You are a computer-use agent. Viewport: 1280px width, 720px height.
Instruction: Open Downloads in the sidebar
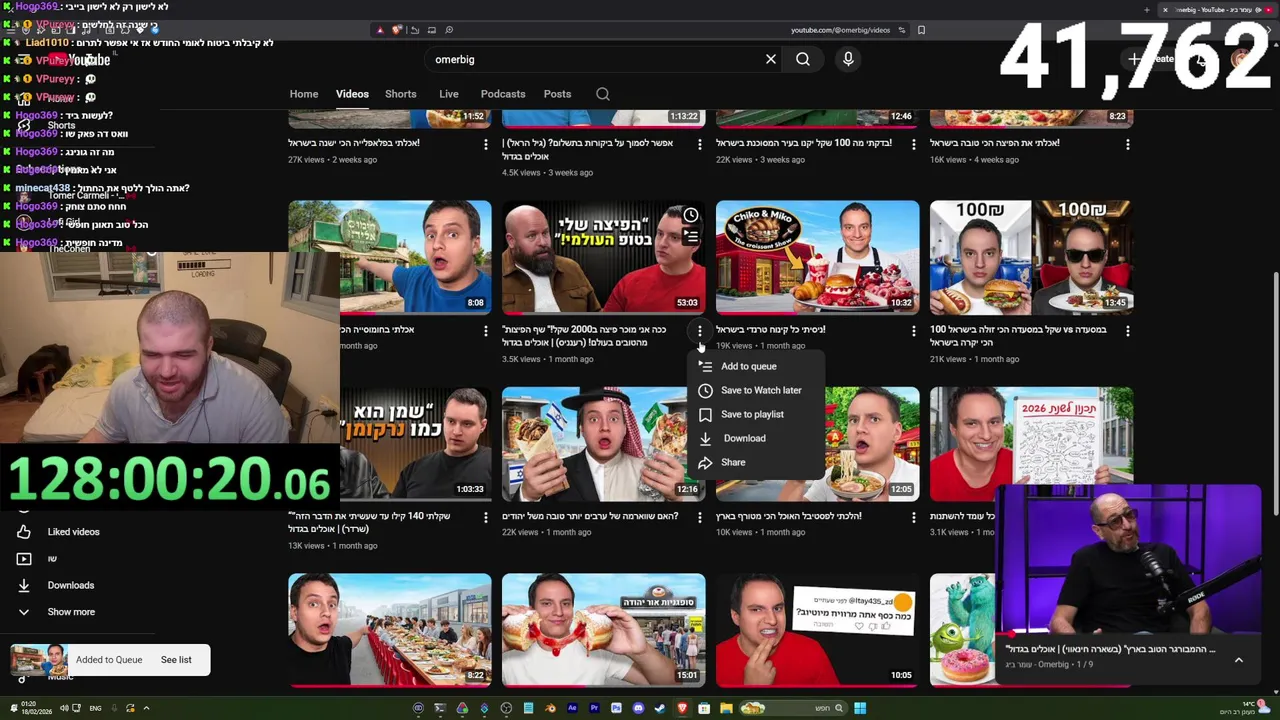pos(70,585)
